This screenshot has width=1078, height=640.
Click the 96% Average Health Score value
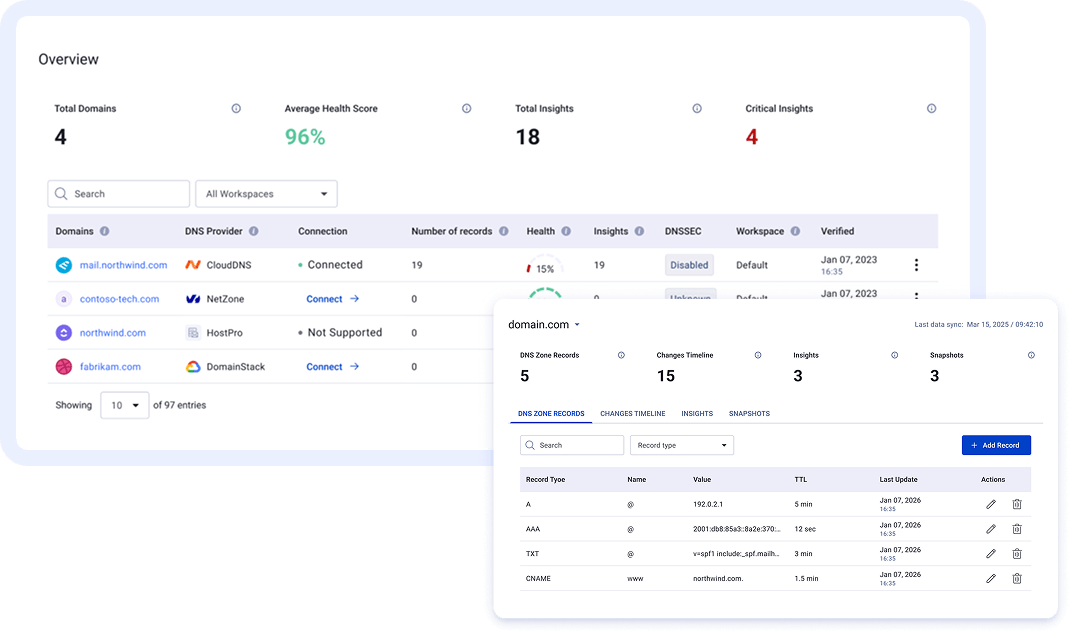point(305,137)
